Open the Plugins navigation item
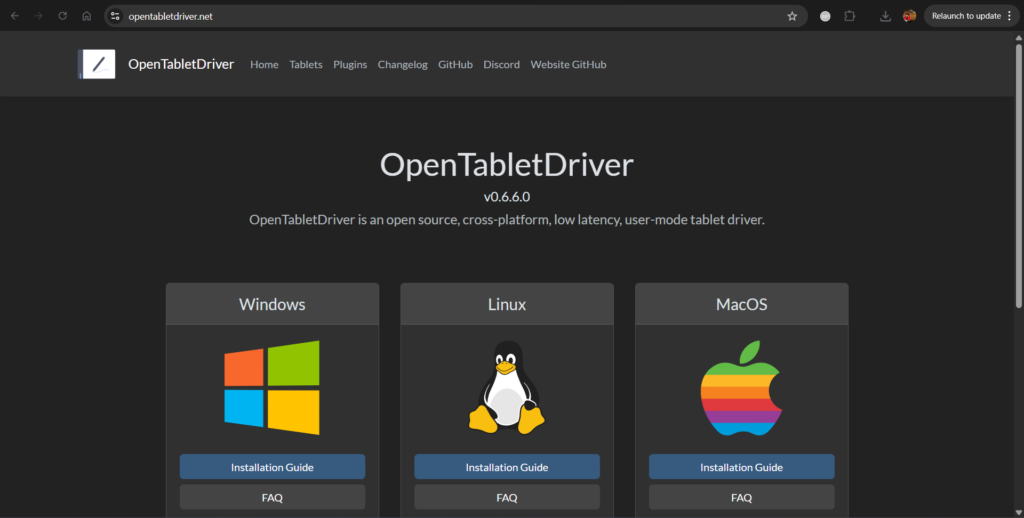Image resolution: width=1024 pixels, height=518 pixels. (350, 65)
